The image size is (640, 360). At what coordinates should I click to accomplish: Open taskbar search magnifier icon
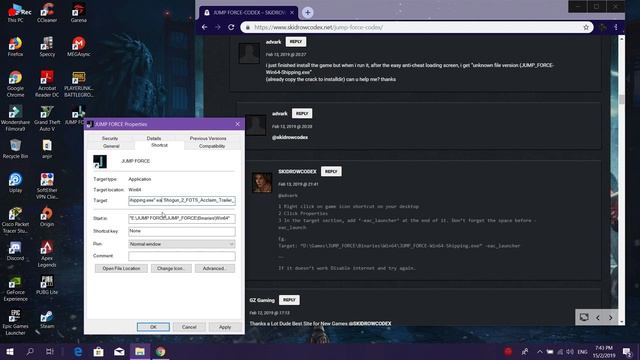30,351
